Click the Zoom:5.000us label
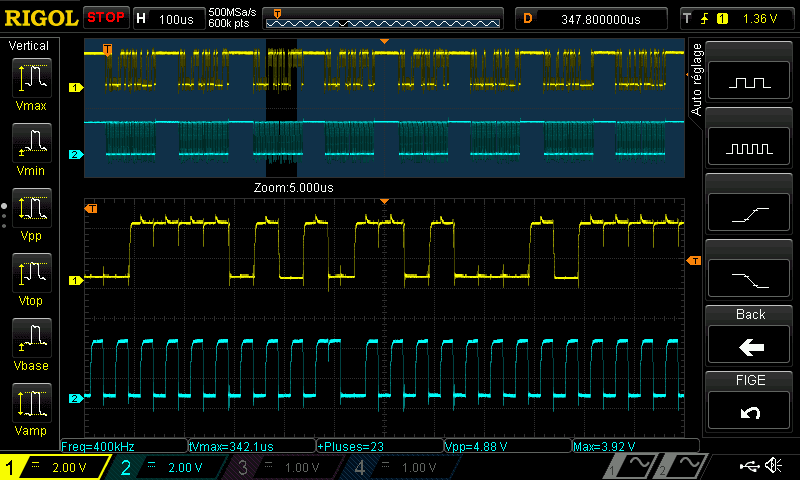The height and width of the screenshot is (480, 800). point(293,188)
